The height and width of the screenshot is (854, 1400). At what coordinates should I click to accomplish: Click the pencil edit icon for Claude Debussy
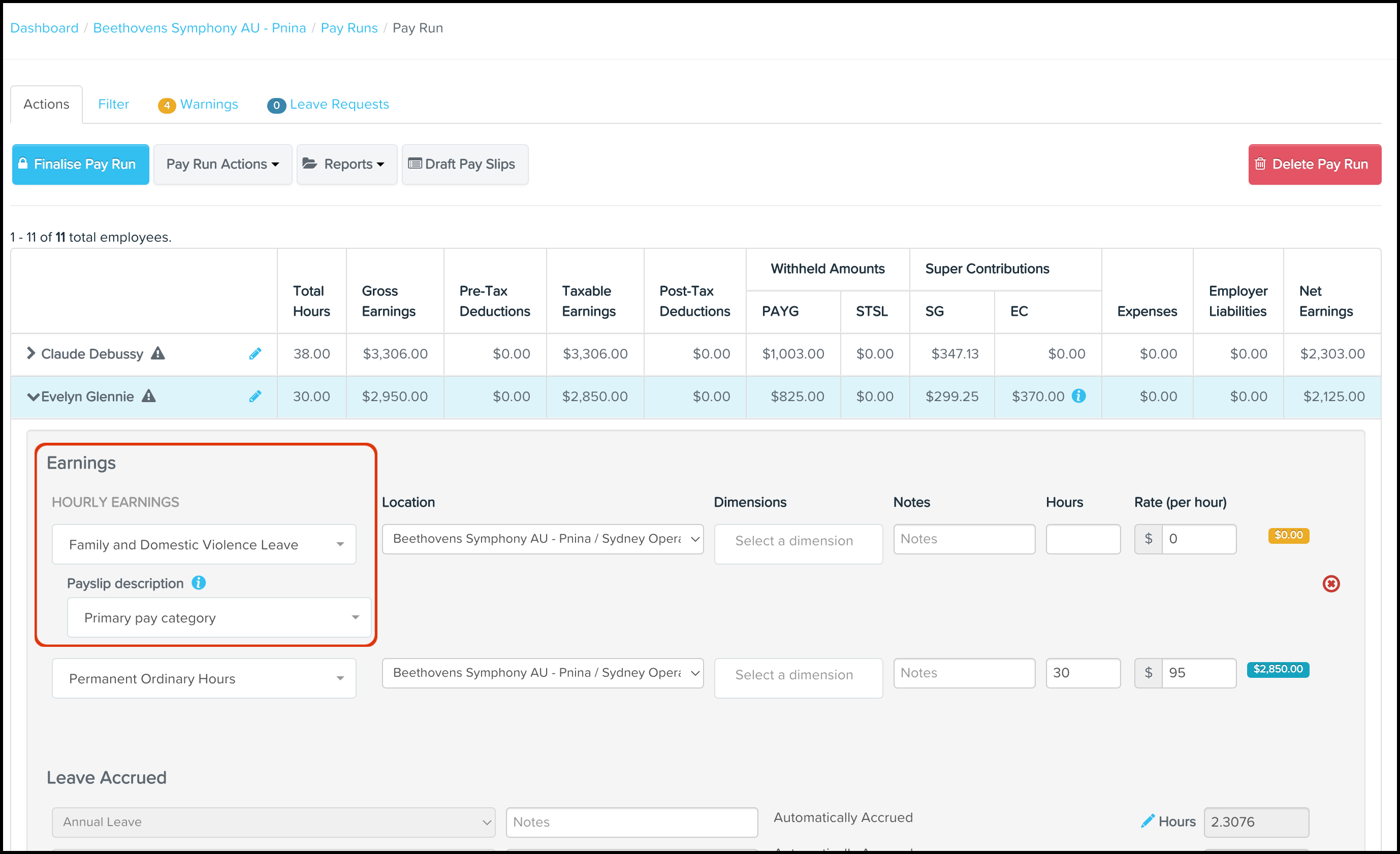click(255, 354)
